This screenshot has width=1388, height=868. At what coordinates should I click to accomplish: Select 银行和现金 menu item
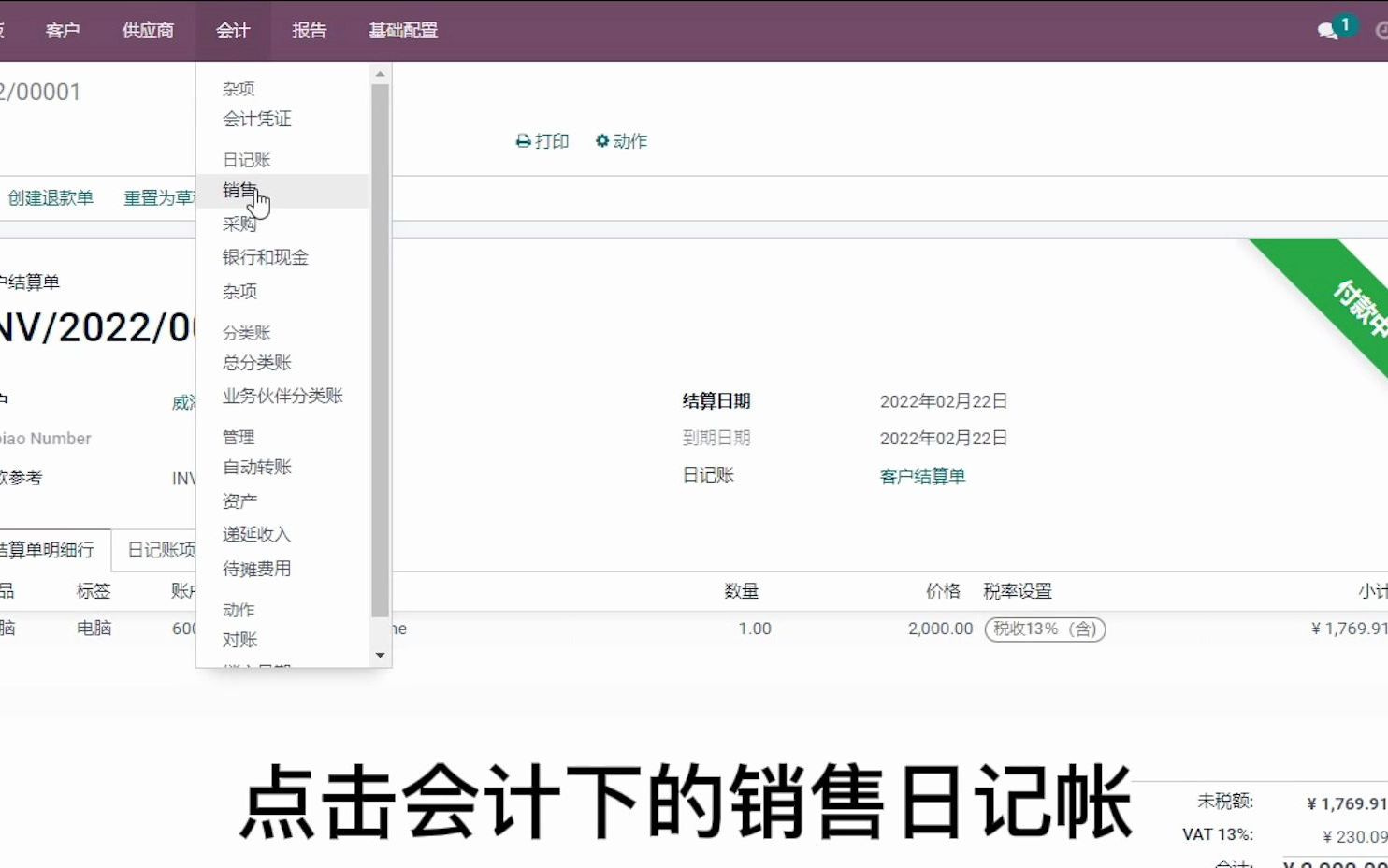266,257
